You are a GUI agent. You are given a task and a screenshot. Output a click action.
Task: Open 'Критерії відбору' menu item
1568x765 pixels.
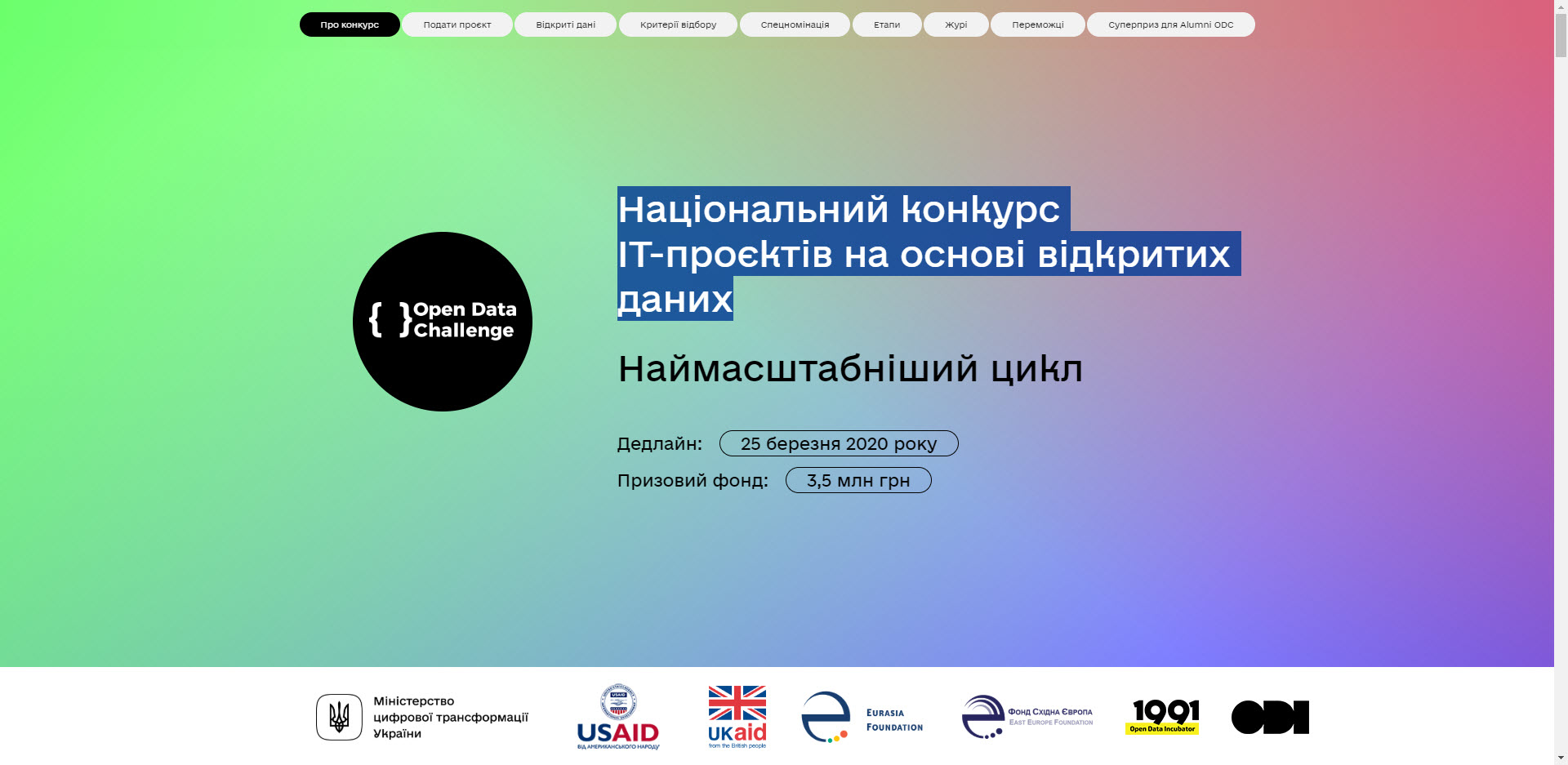pyautogui.click(x=678, y=24)
